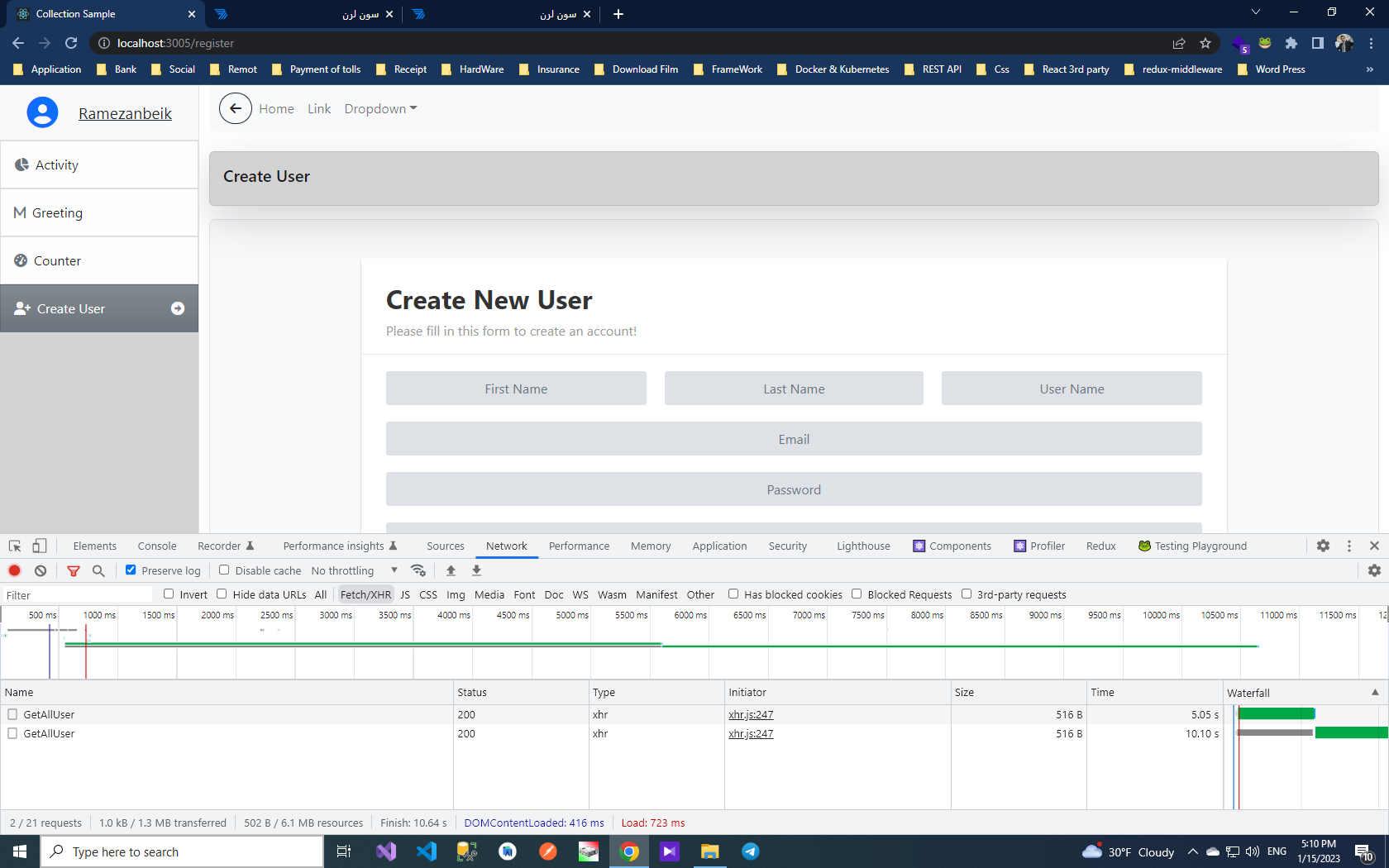The height and width of the screenshot is (868, 1389).
Task: Click the Password field
Action: pyautogui.click(x=794, y=489)
